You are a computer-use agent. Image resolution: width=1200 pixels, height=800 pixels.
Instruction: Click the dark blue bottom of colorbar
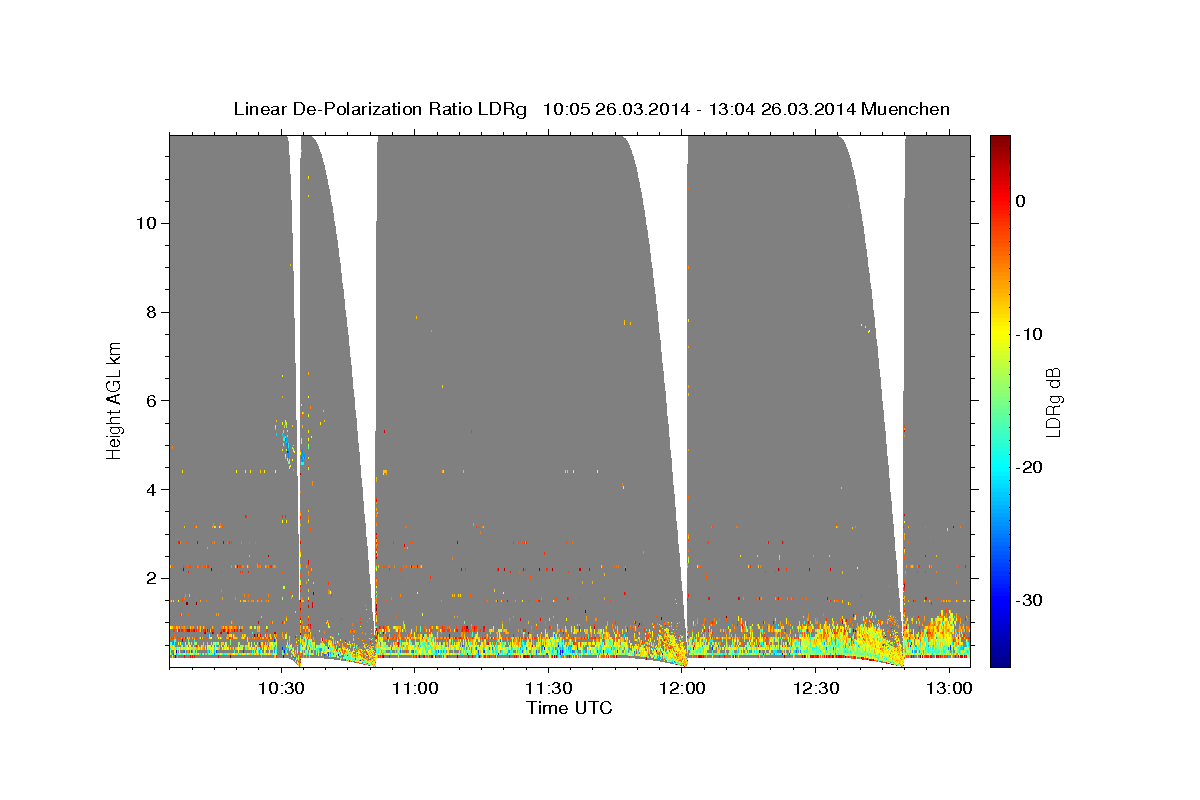999,658
